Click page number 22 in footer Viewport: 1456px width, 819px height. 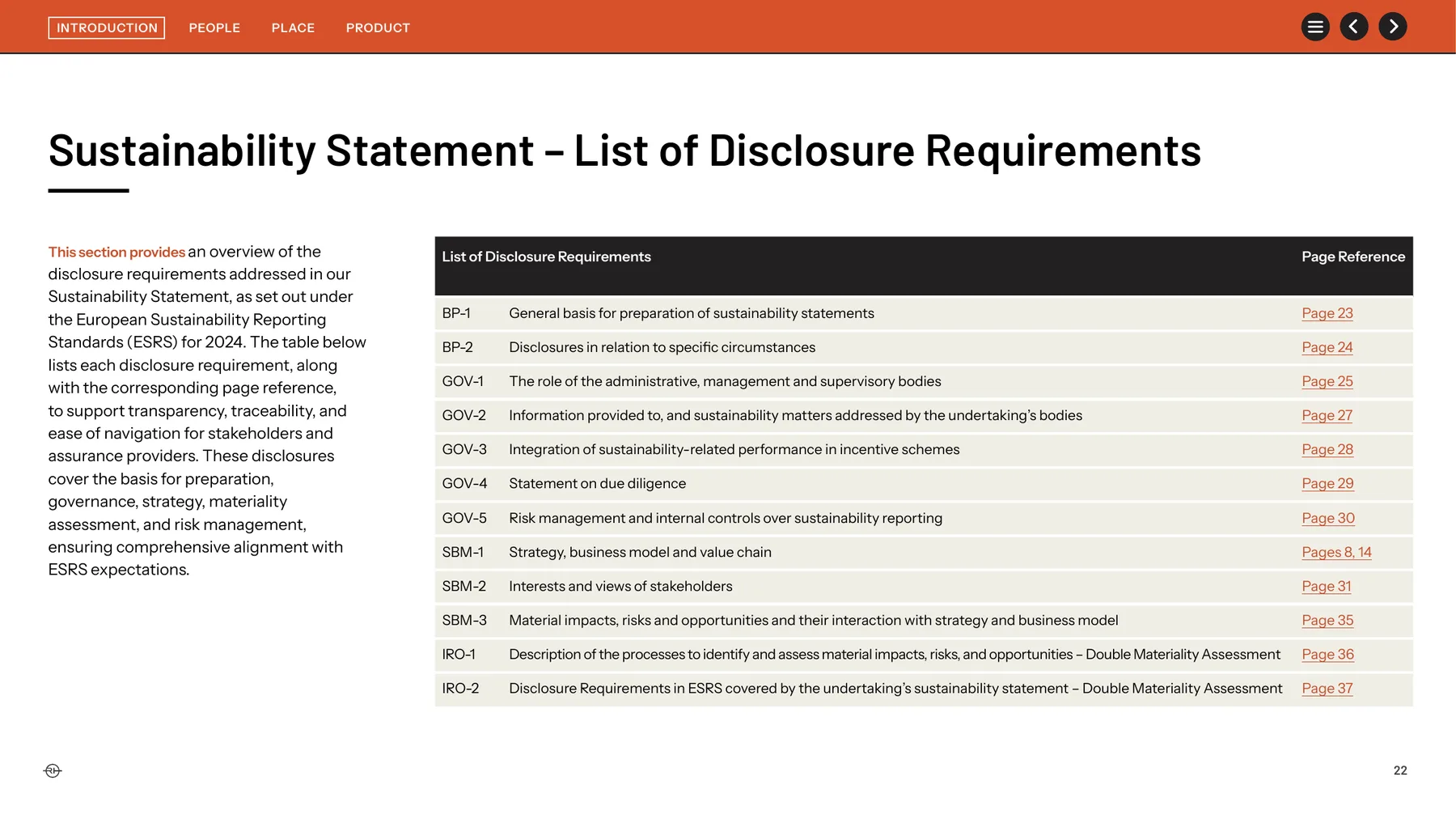1400,770
